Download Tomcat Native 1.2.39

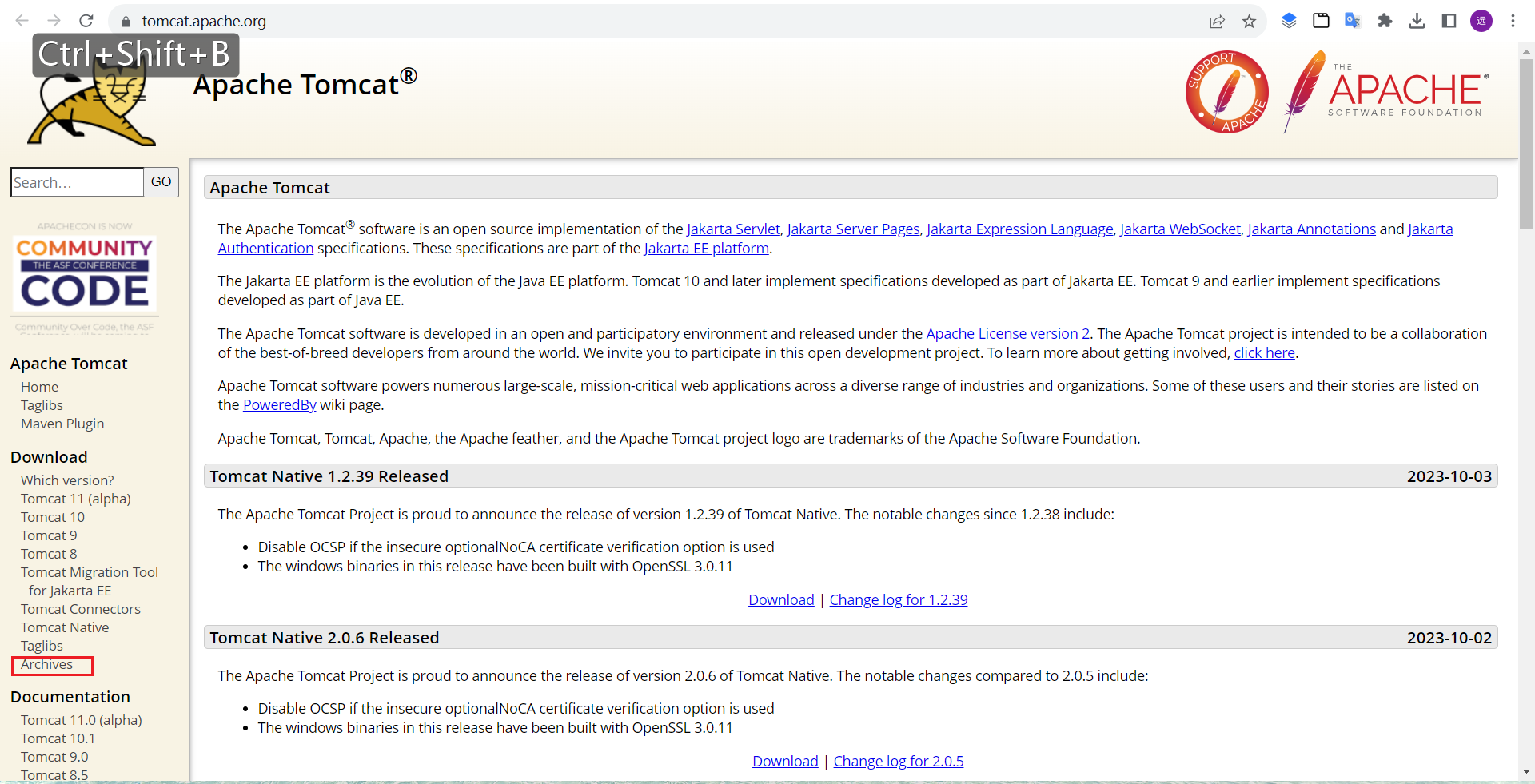pos(781,600)
